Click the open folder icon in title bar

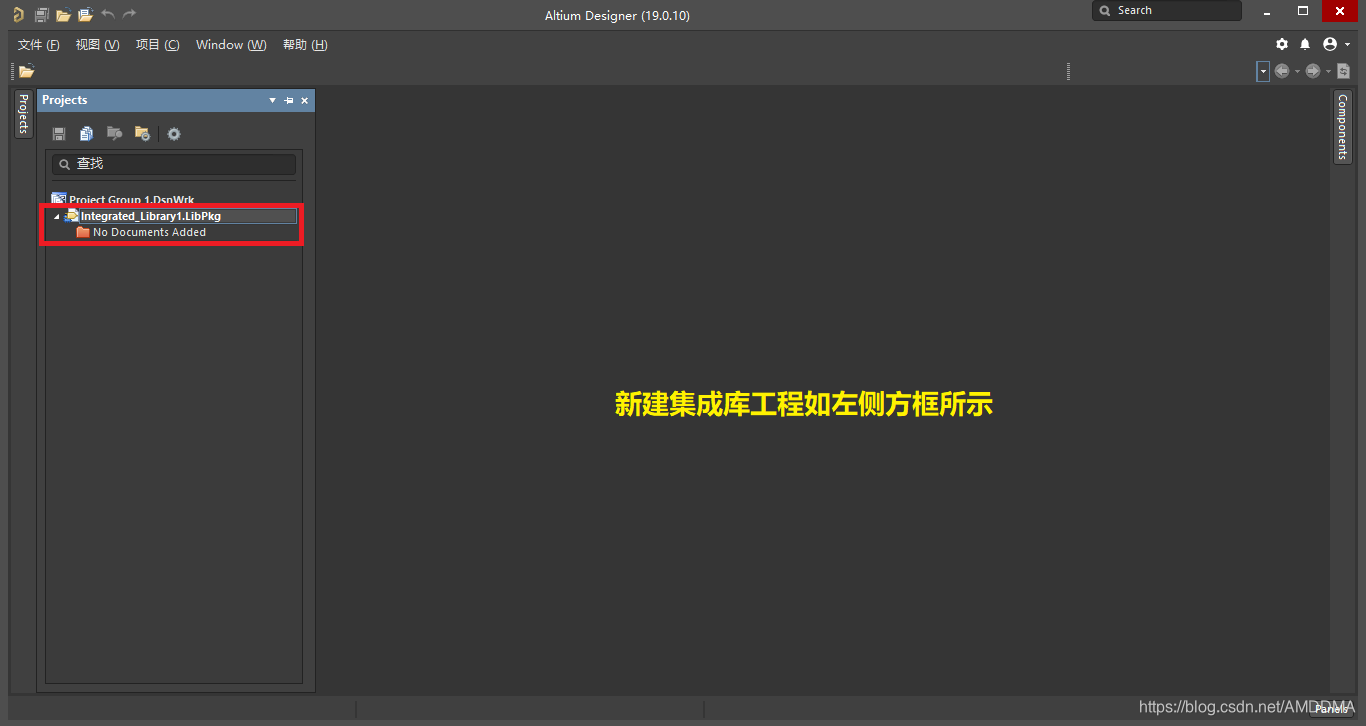pos(63,15)
